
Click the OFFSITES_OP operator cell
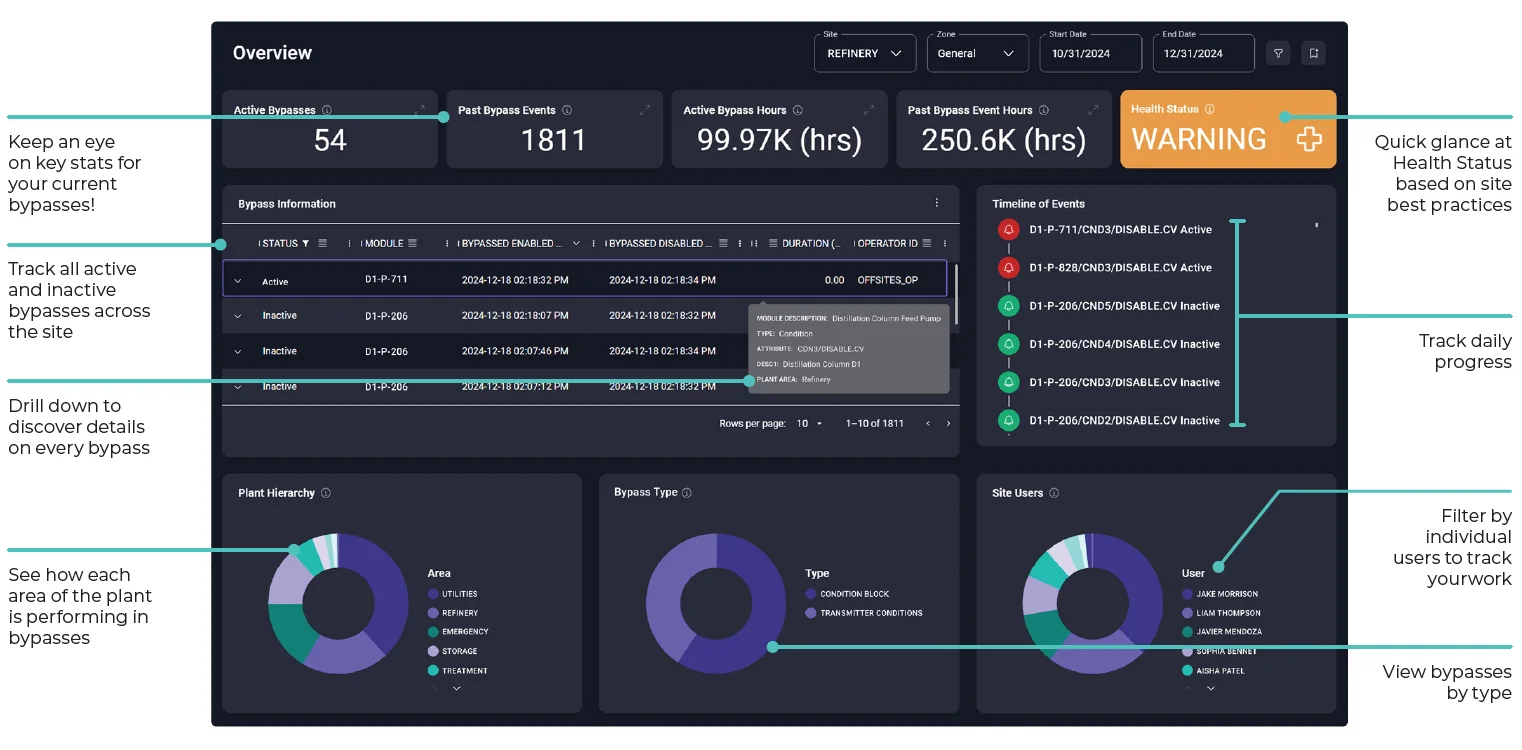tap(888, 281)
